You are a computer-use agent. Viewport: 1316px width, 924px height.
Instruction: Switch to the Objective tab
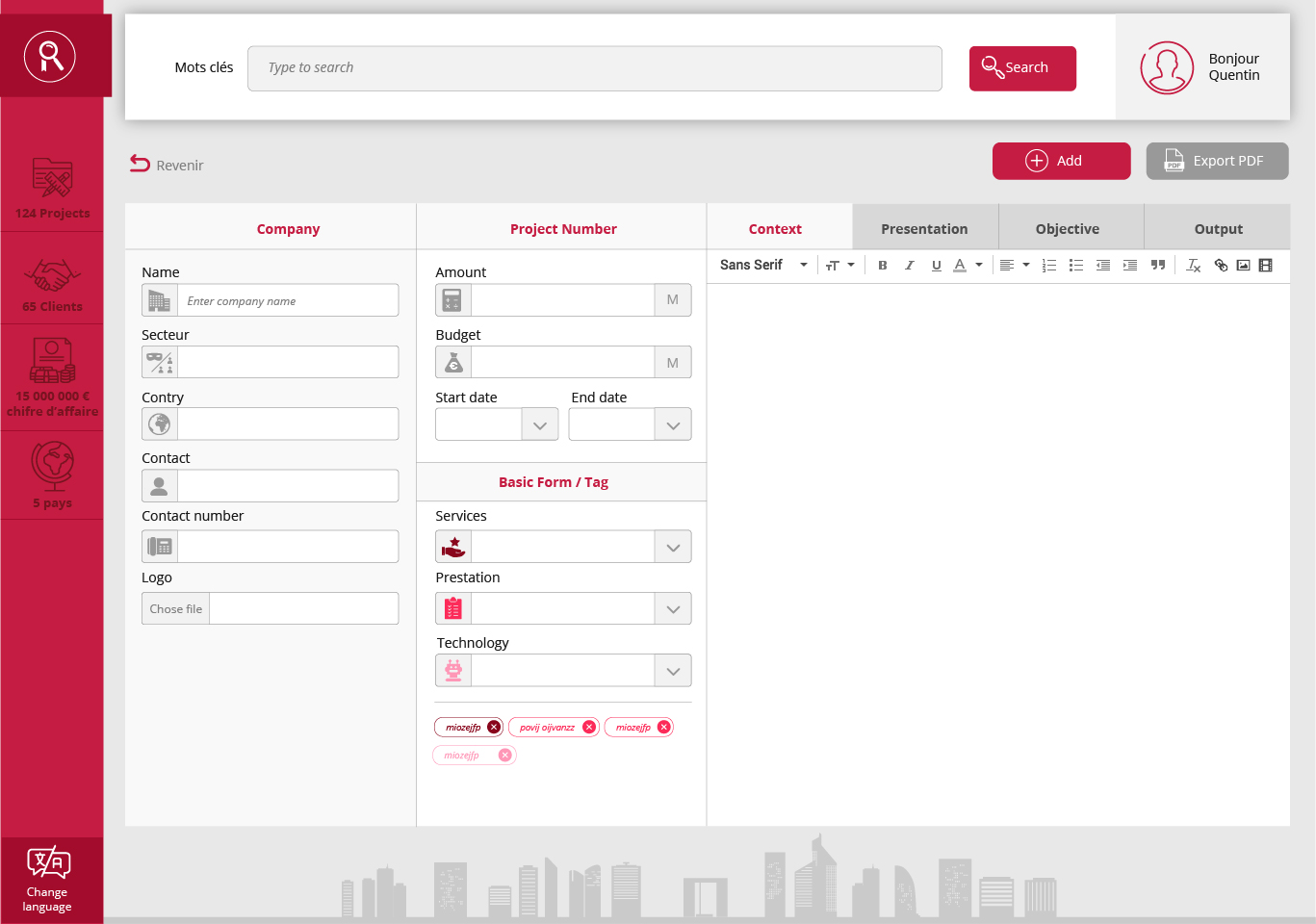tap(1068, 228)
